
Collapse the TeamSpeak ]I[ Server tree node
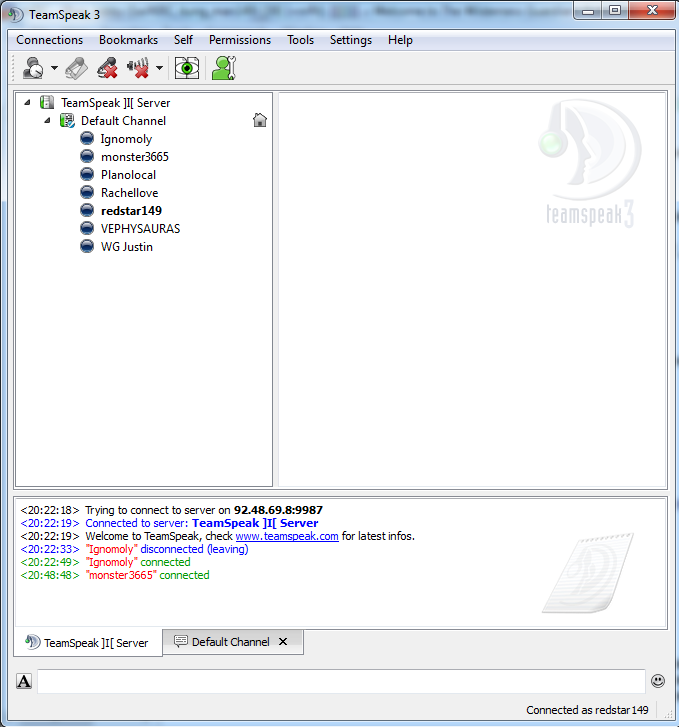pos(27,102)
